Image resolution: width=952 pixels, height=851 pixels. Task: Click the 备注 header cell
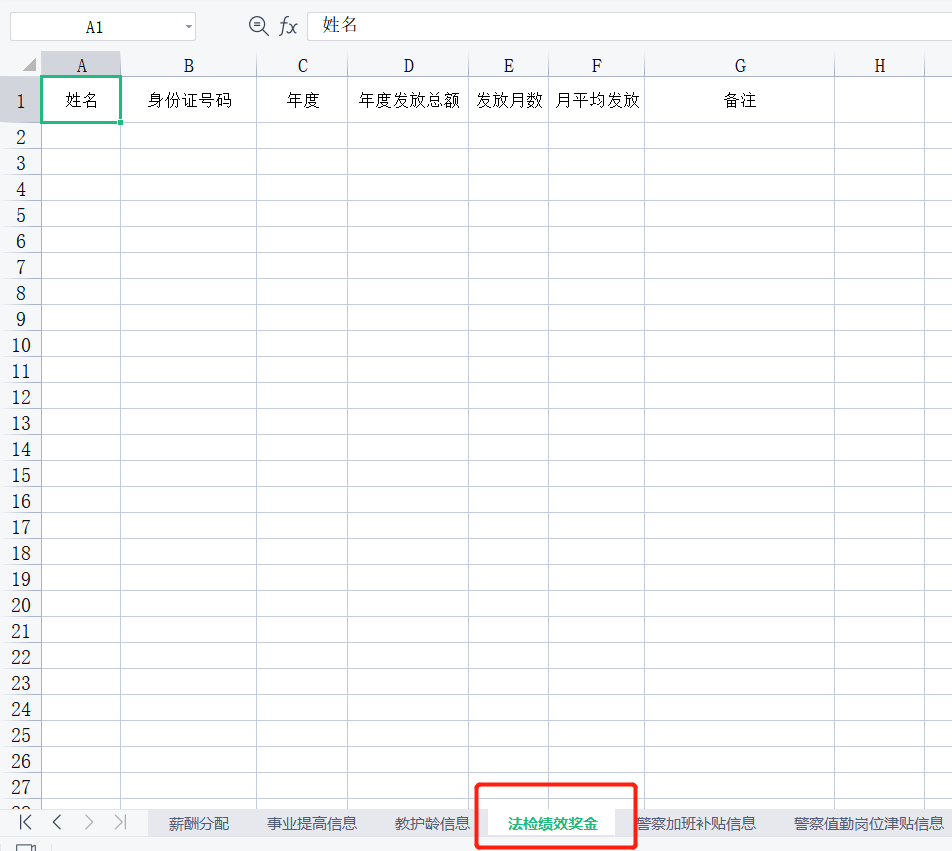pos(740,100)
